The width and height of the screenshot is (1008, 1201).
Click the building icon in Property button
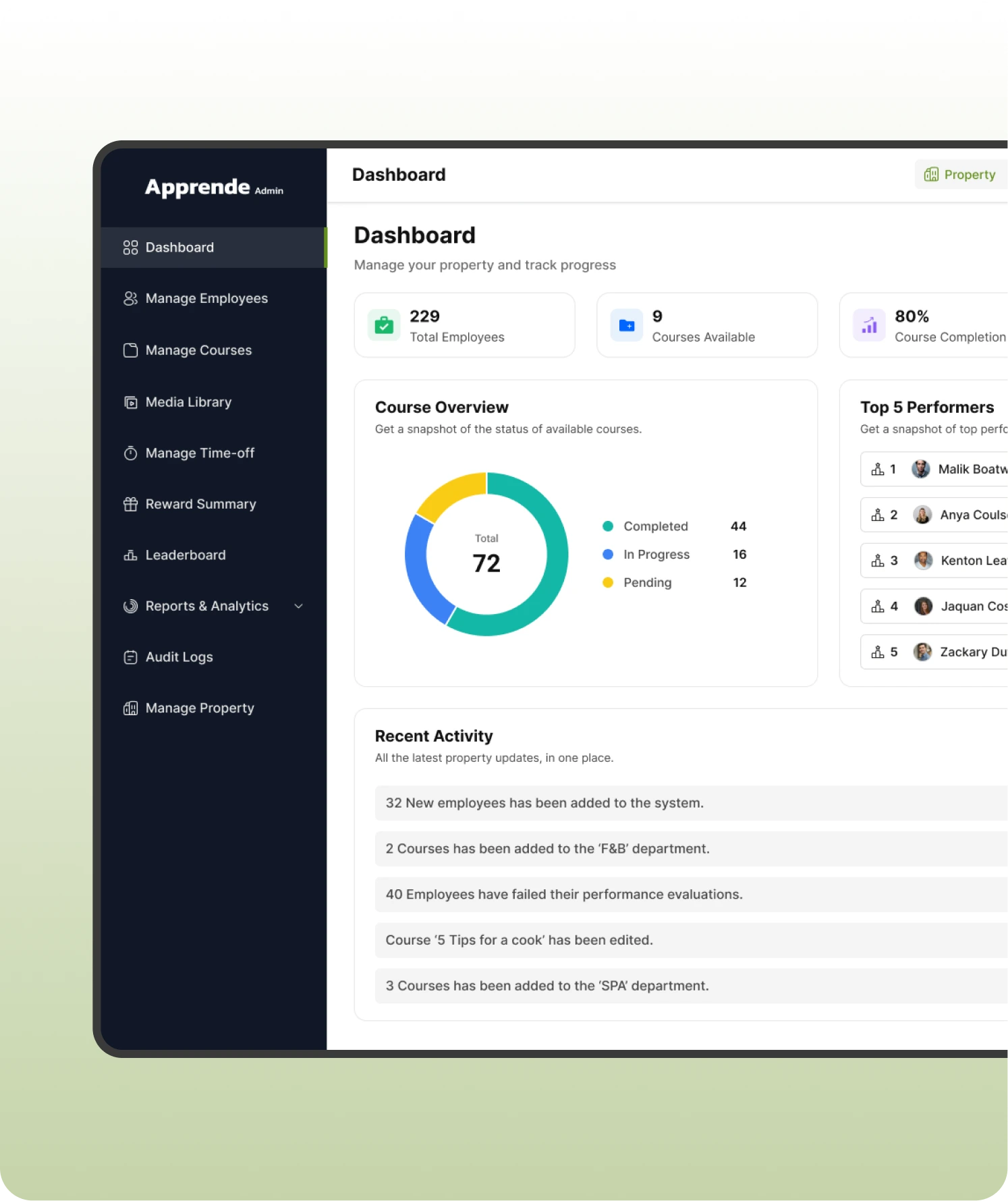click(931, 175)
